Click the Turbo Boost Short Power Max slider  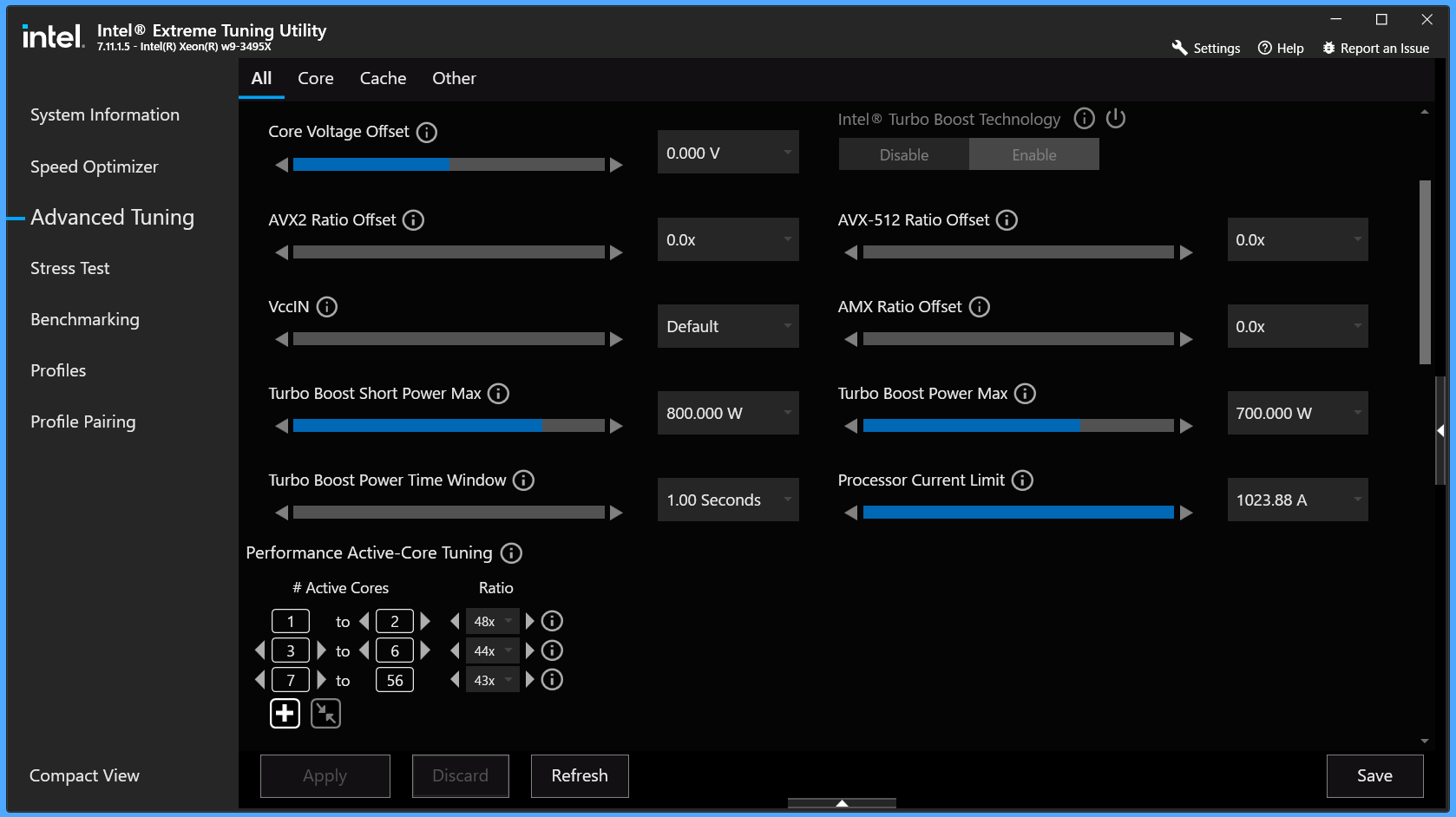click(449, 426)
